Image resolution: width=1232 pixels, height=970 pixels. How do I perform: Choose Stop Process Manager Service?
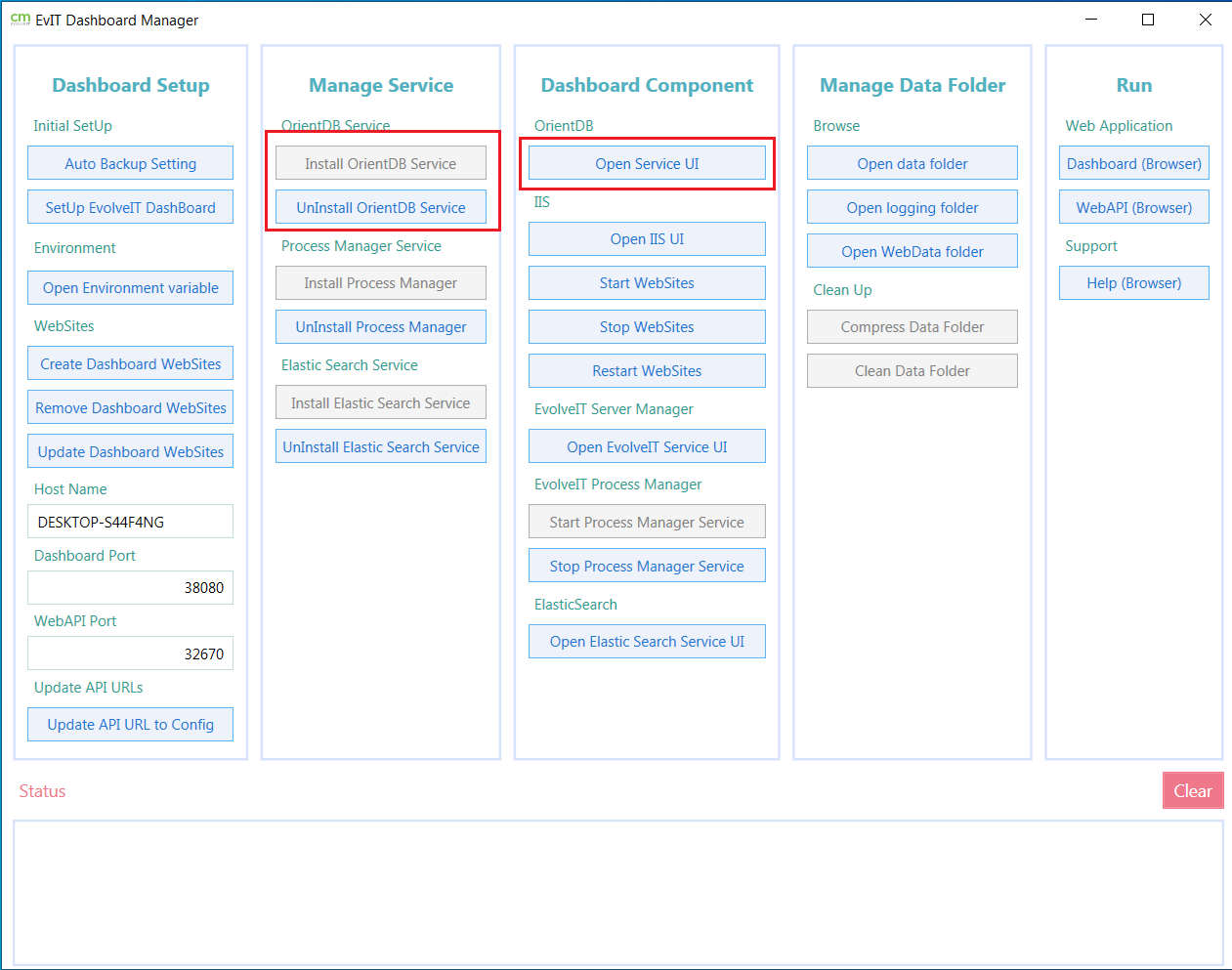pyautogui.click(x=647, y=566)
